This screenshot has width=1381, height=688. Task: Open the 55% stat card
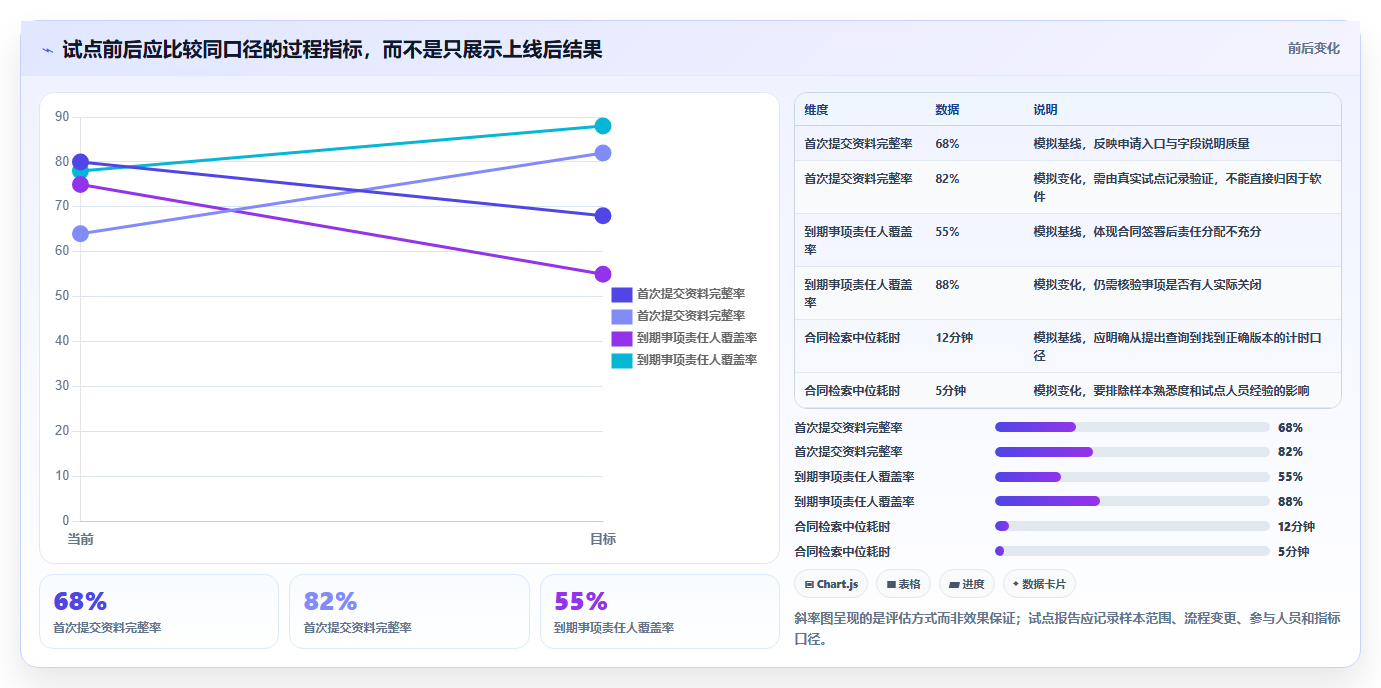coord(659,611)
